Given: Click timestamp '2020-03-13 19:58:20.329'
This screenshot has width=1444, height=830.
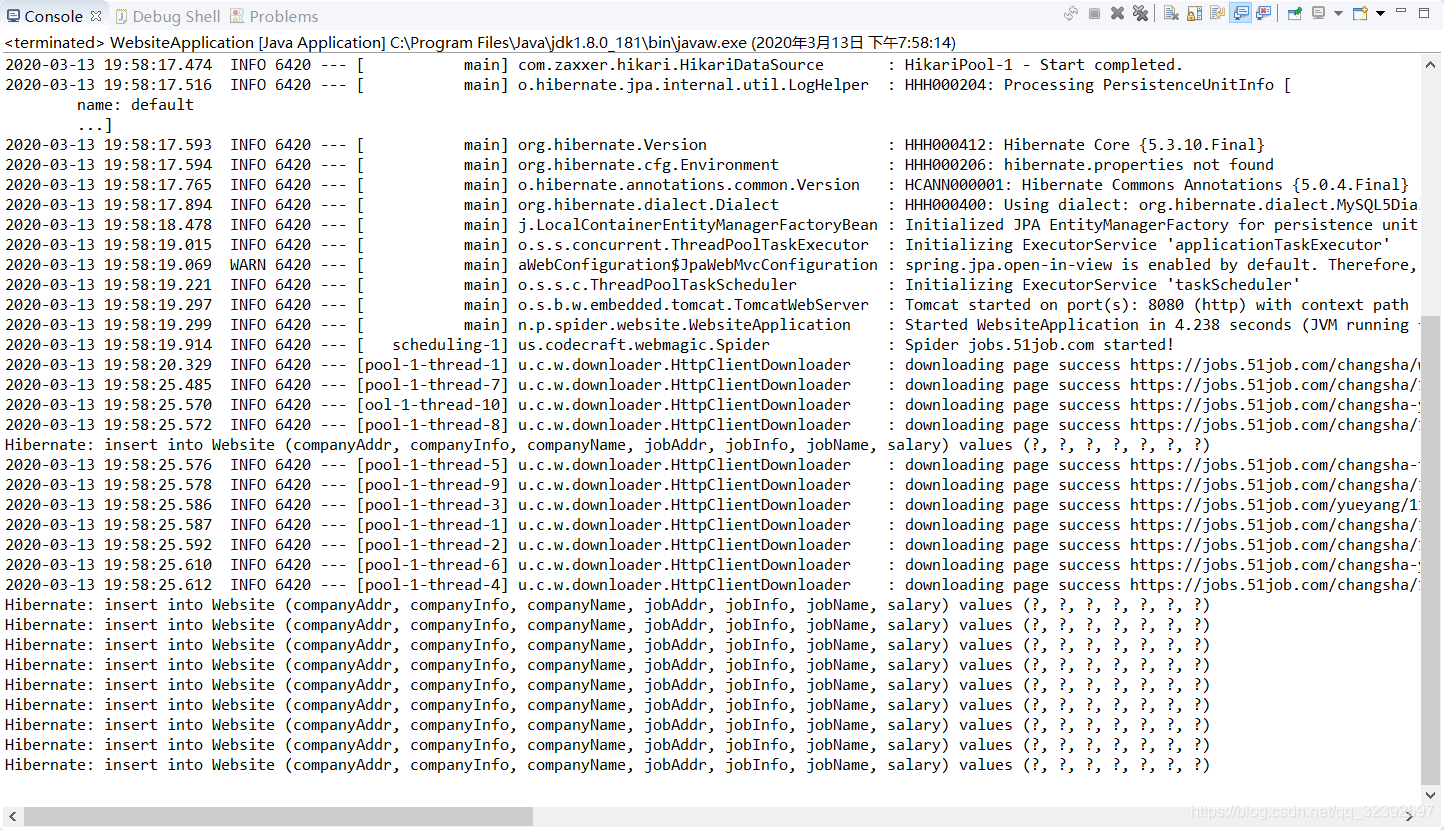Looking at the screenshot, I should click(108, 364).
